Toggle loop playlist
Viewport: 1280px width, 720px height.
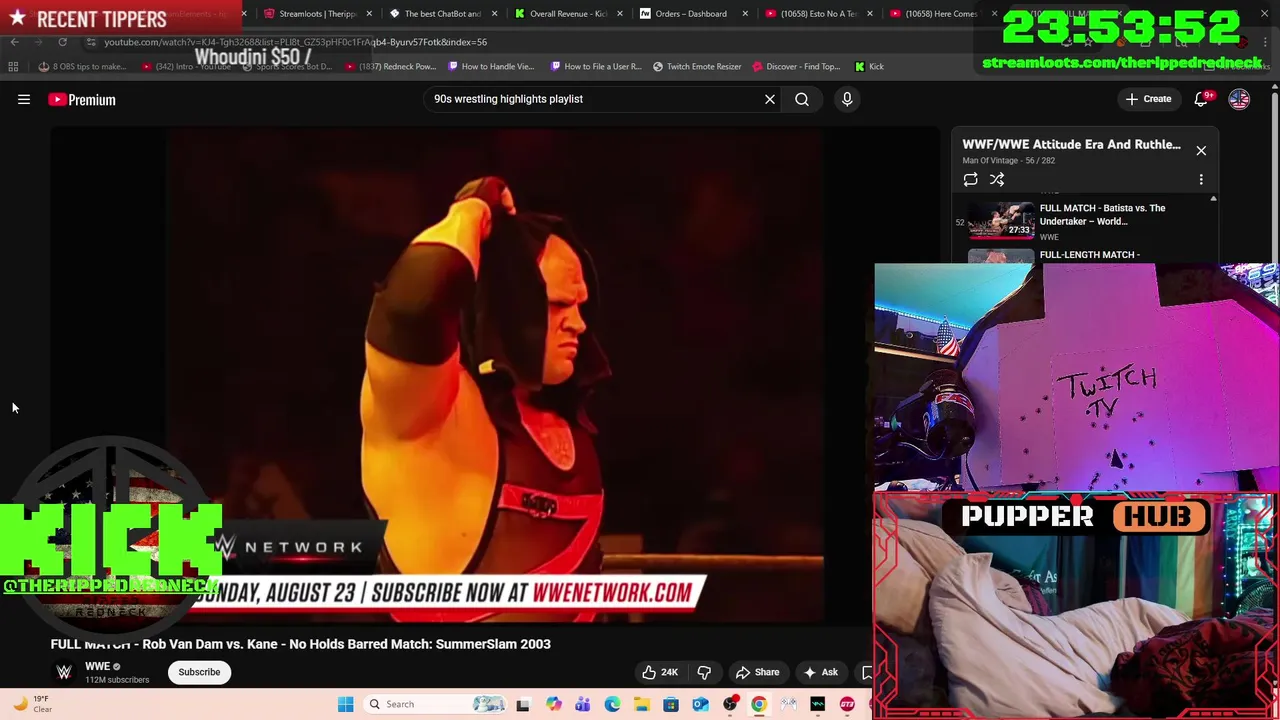[x=970, y=179]
